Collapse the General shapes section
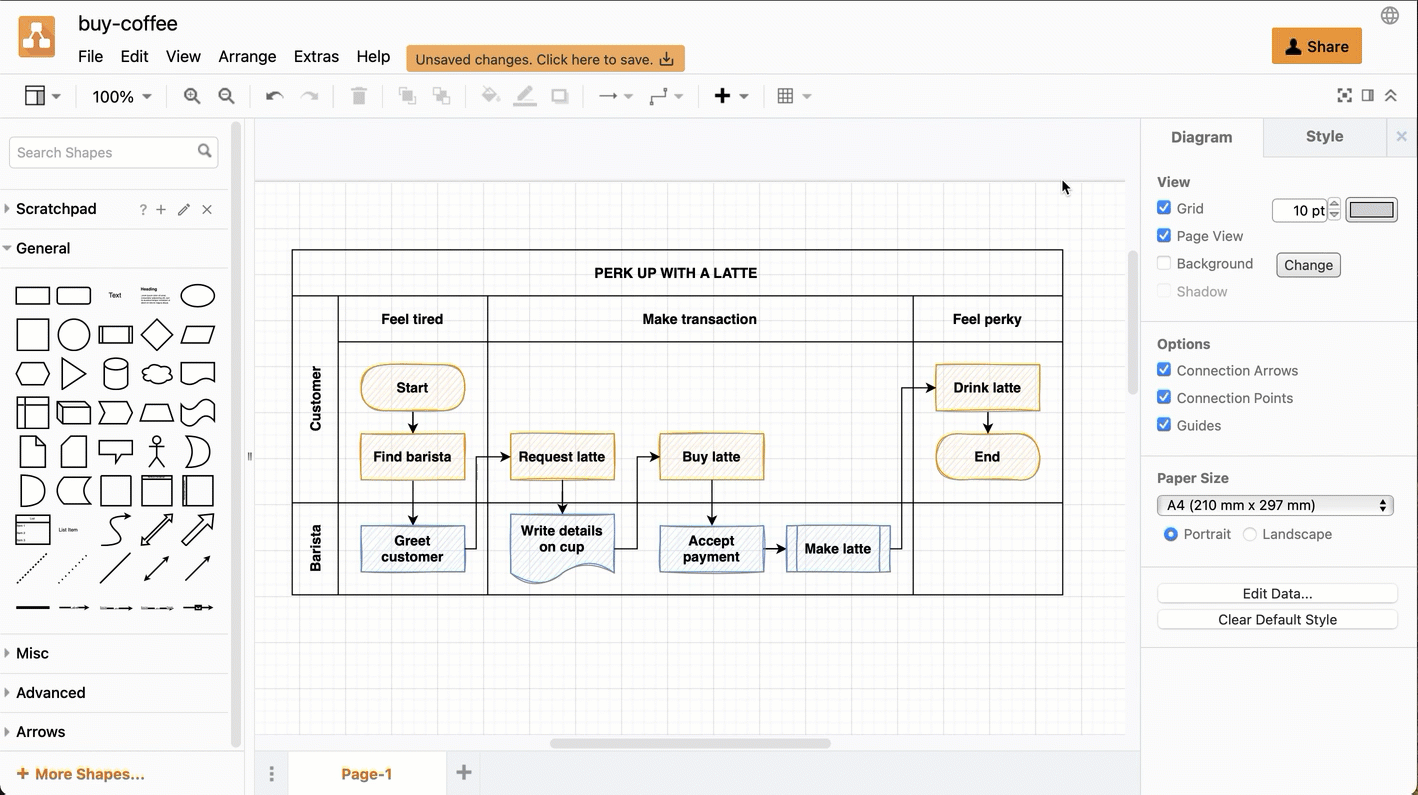 44,248
